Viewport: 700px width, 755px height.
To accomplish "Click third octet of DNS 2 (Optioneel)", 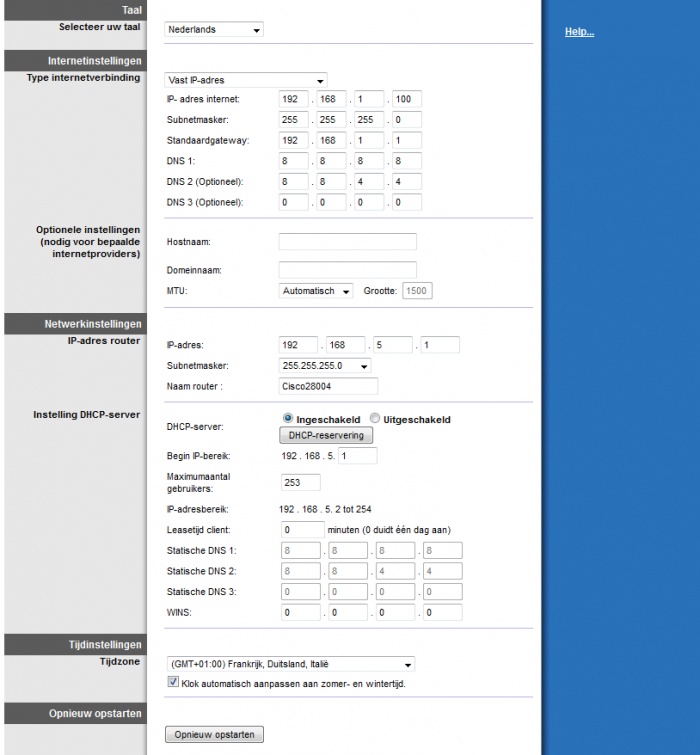I will (x=369, y=182).
